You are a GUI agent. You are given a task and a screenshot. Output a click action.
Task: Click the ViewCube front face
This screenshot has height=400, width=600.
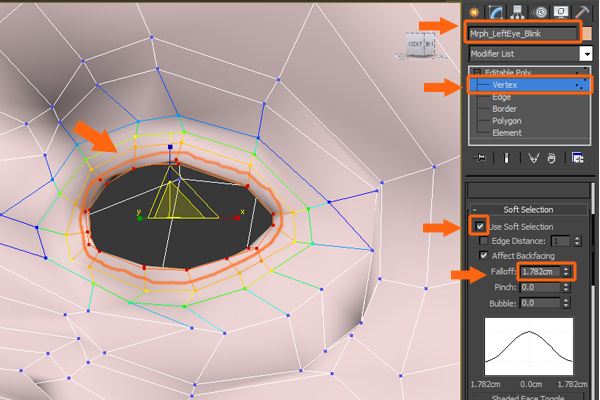point(415,44)
